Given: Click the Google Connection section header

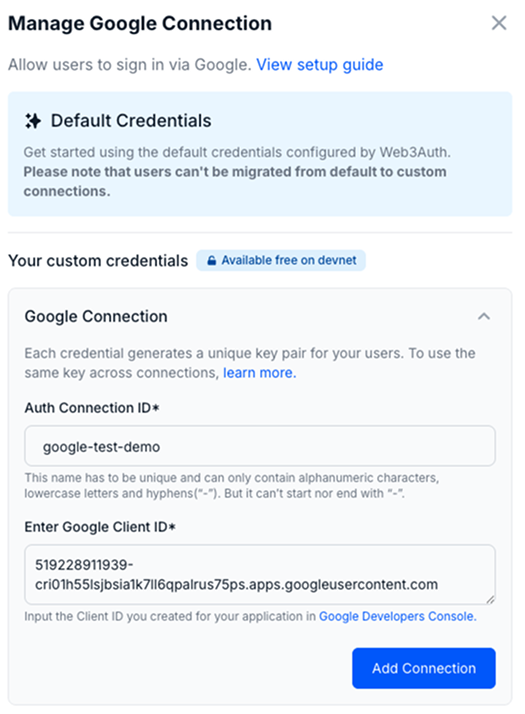Looking at the screenshot, I should (x=96, y=316).
